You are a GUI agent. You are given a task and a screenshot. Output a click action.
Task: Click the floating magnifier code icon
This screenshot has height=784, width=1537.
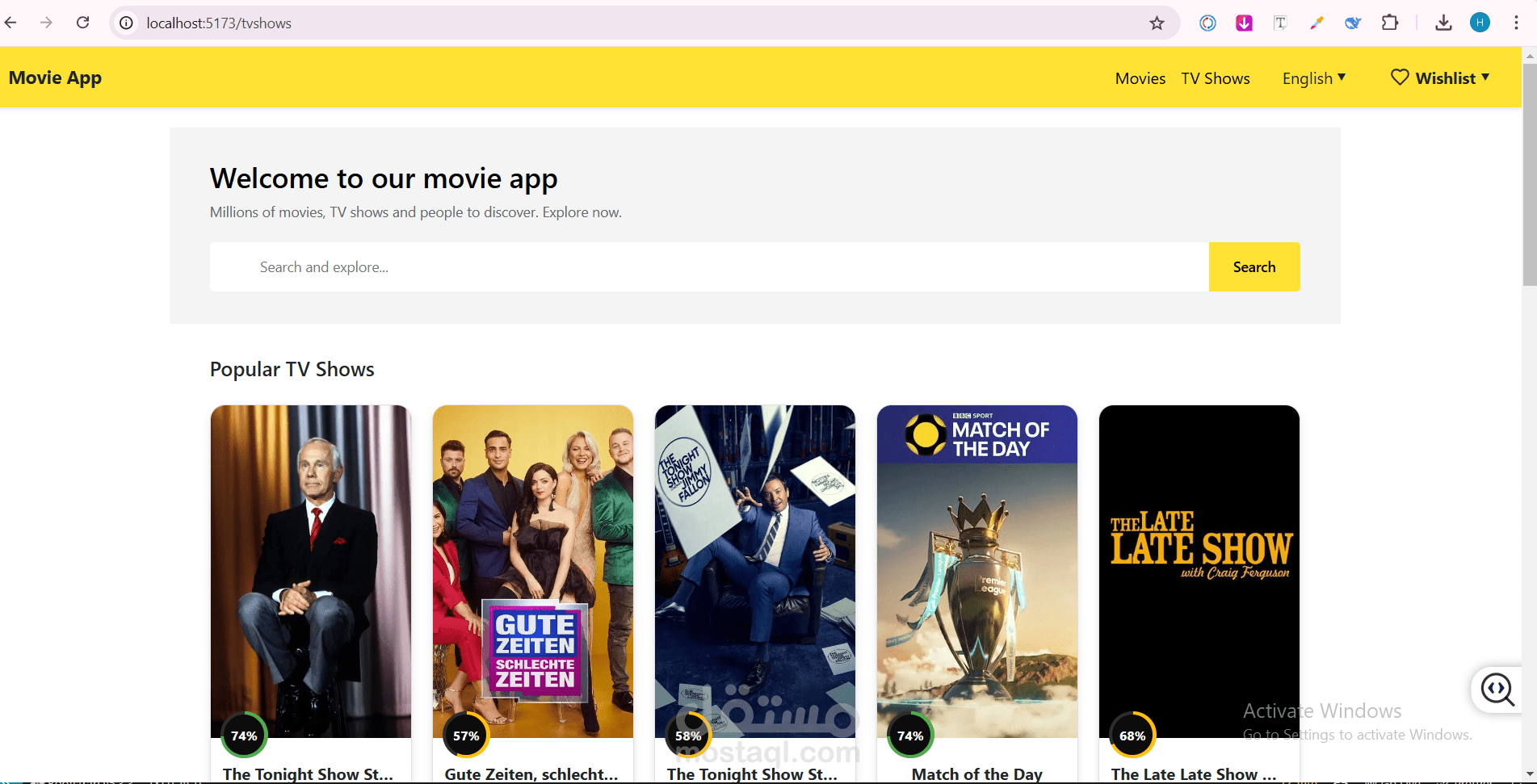click(x=1497, y=690)
